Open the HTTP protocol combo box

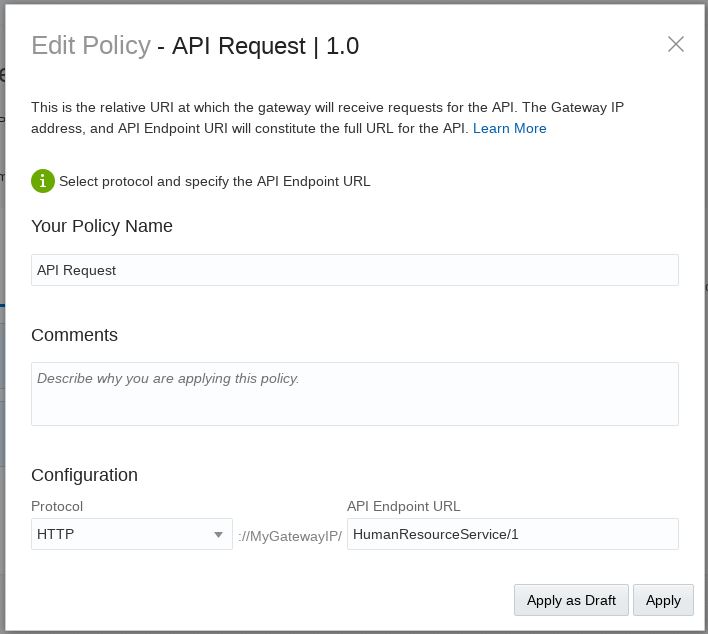tap(120, 534)
